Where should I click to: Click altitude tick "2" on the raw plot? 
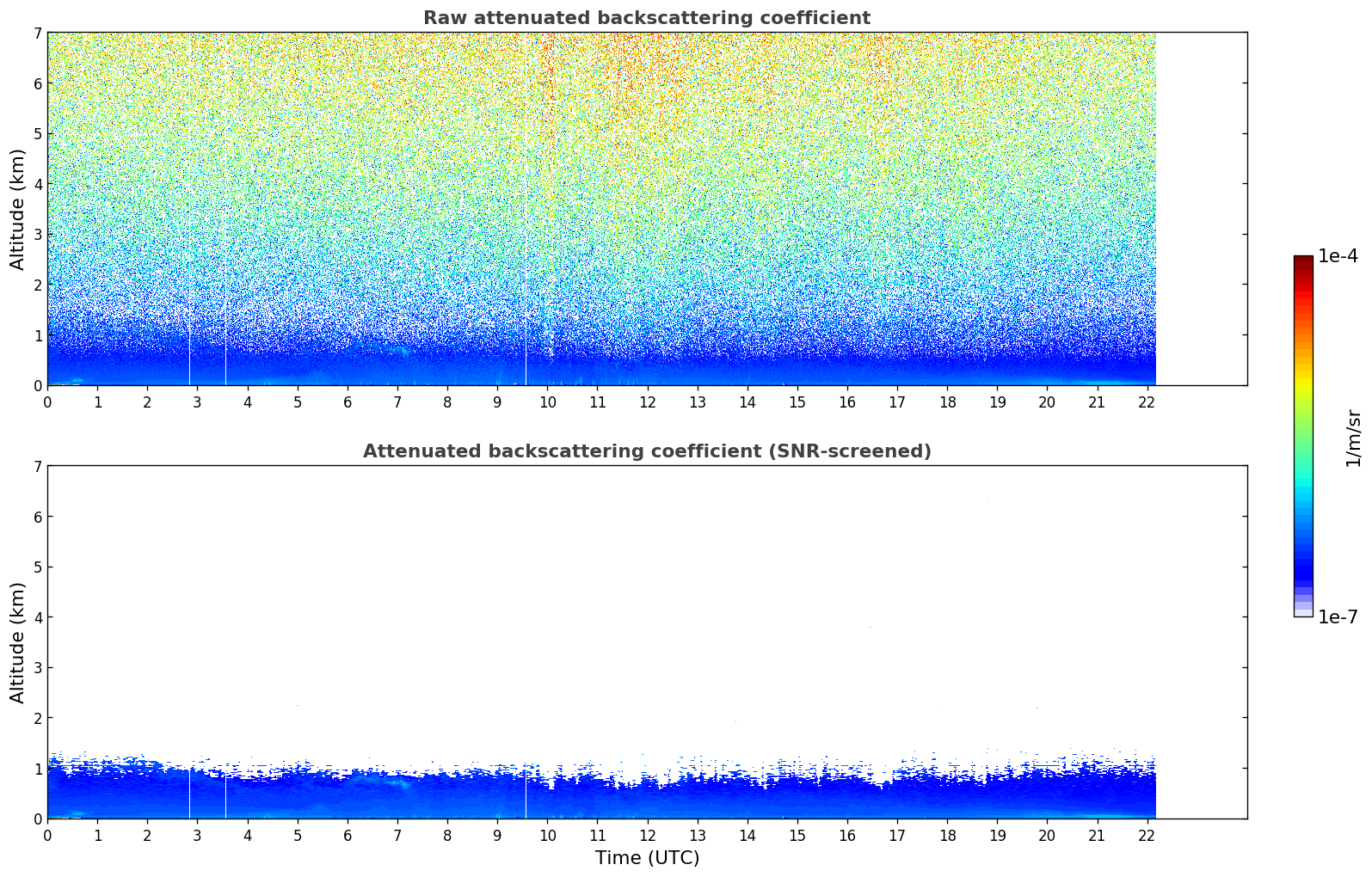point(38,285)
